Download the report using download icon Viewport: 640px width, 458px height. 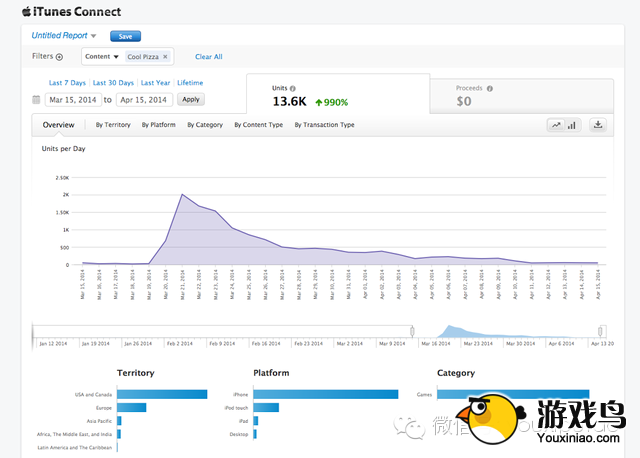click(598, 125)
